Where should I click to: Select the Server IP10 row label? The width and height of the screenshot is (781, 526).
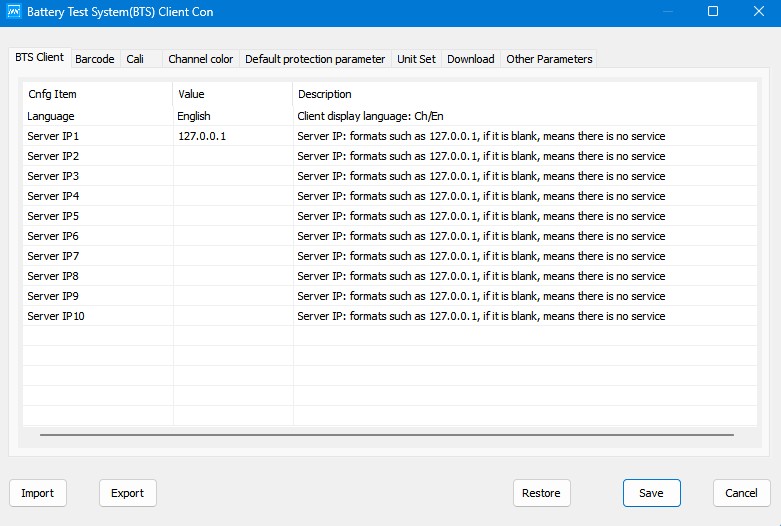click(56, 316)
